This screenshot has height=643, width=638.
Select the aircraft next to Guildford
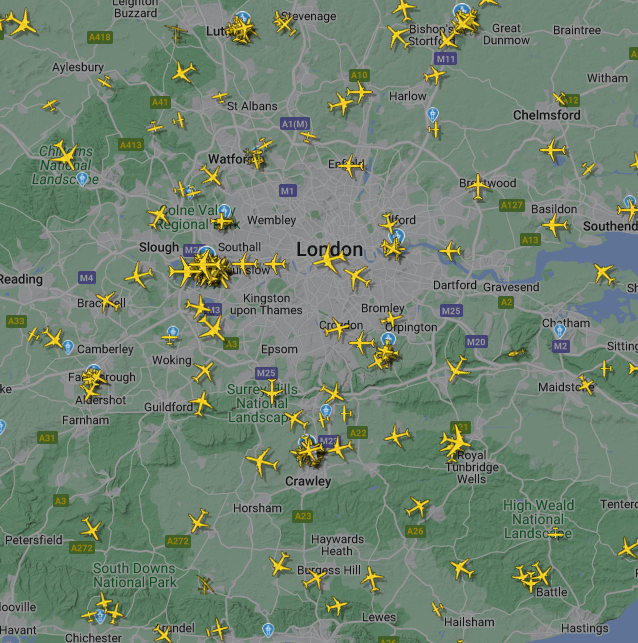coord(201,404)
